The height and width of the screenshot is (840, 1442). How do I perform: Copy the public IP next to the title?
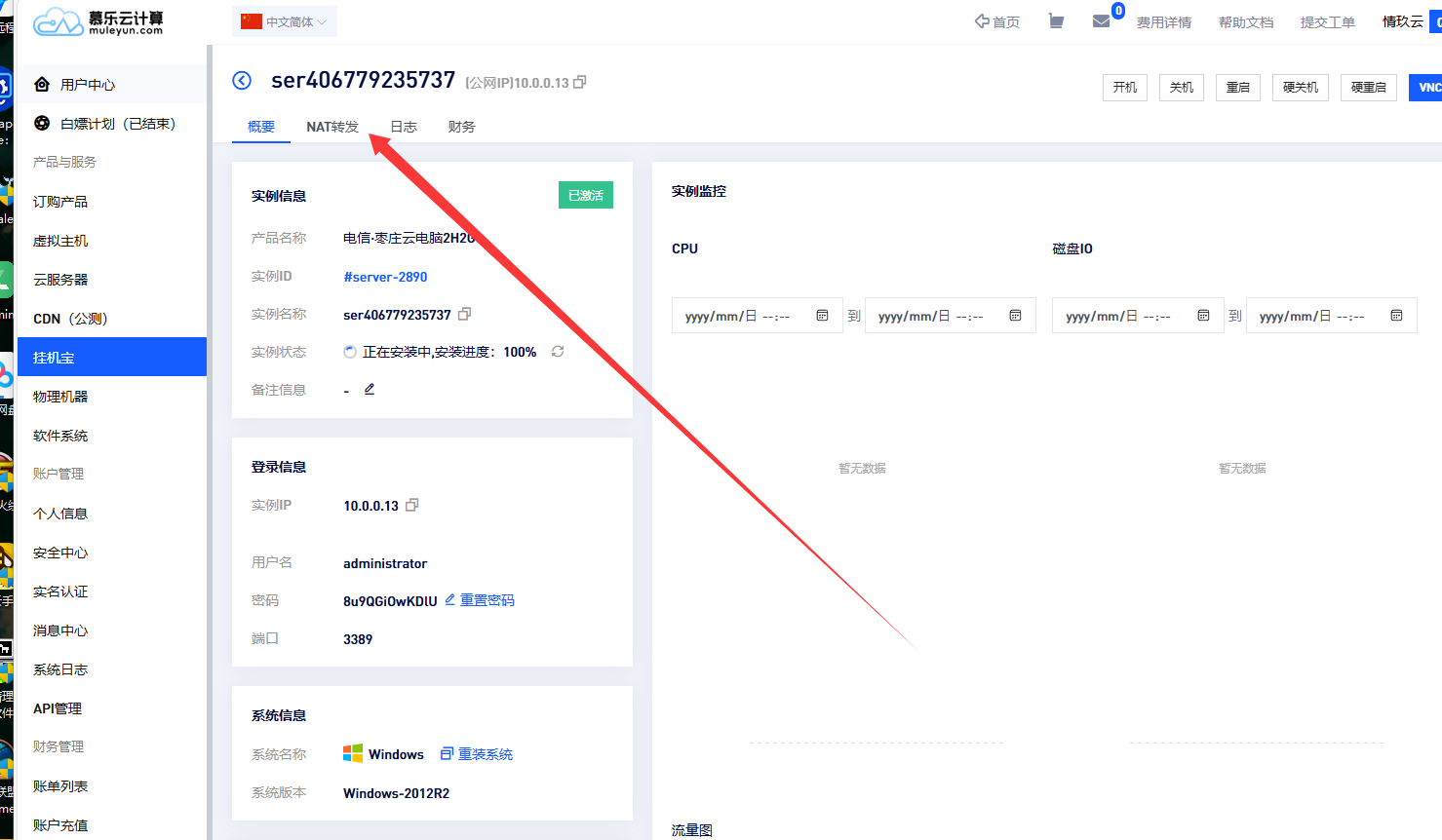point(580,83)
